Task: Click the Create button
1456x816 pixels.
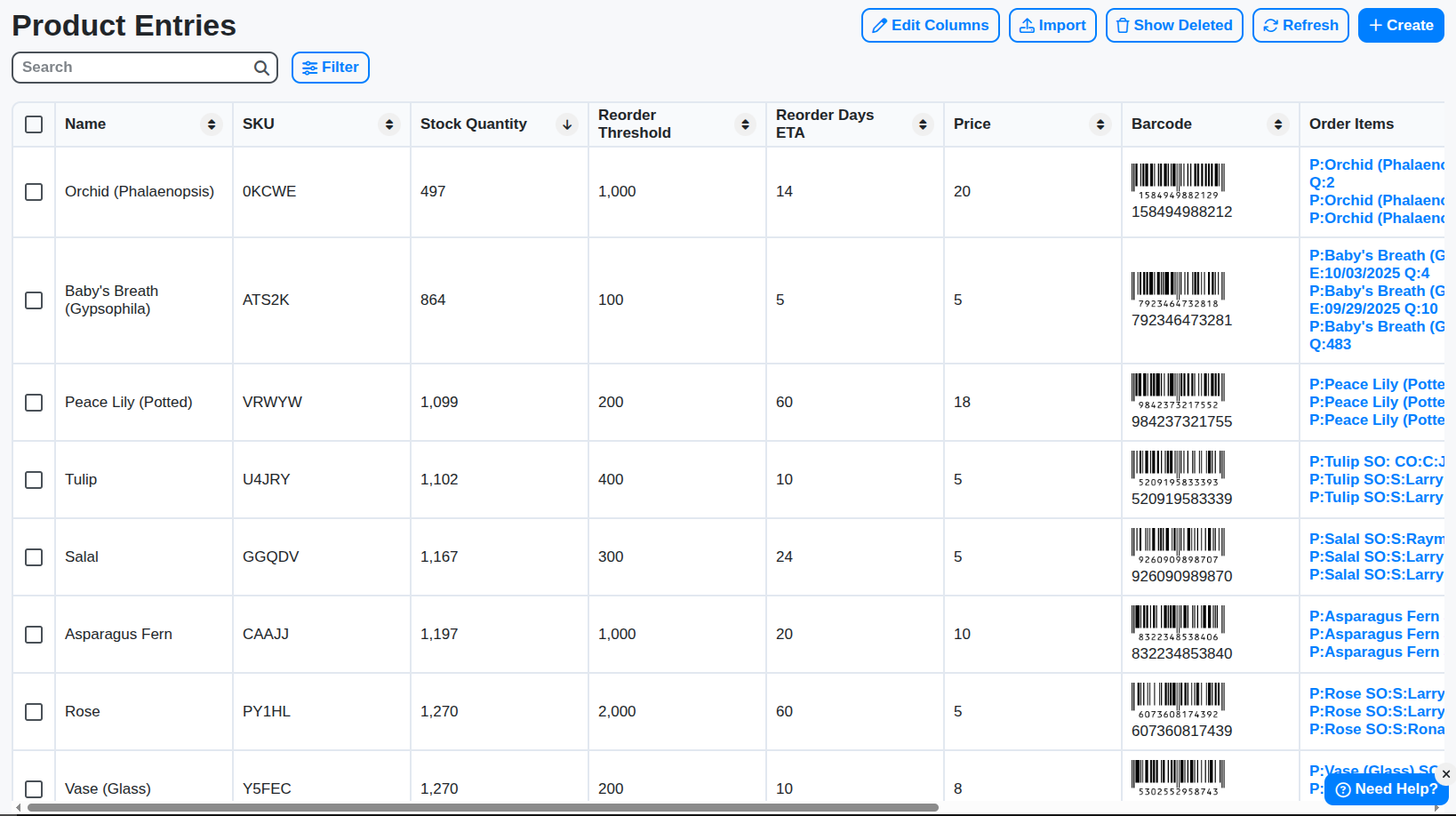Action: [x=1401, y=25]
